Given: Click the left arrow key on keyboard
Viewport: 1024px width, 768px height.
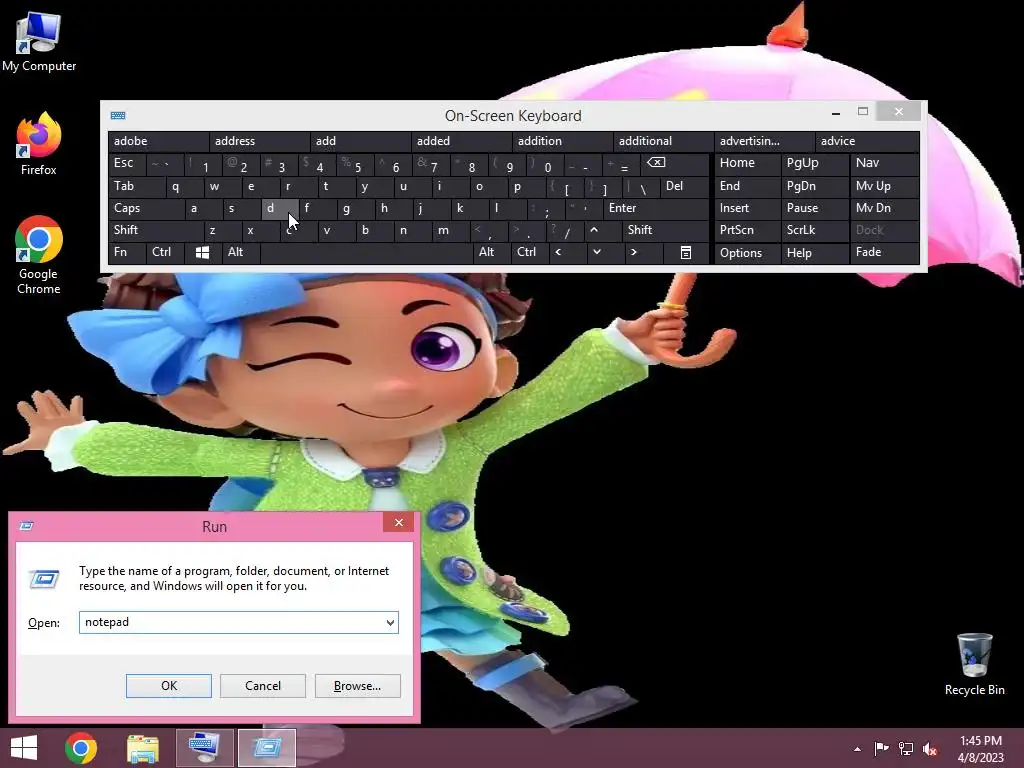Looking at the screenshot, I should click(568, 252).
